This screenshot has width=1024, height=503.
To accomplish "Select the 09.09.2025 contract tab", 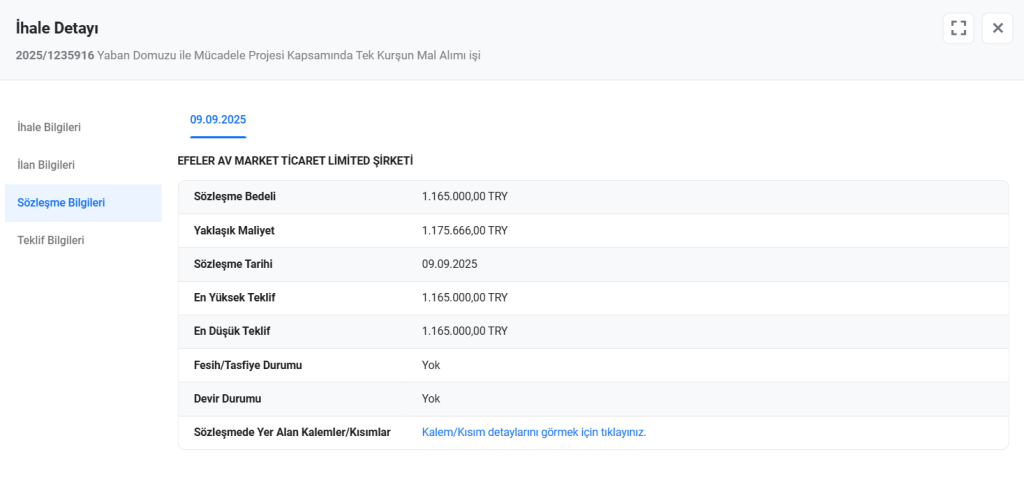I will click(x=218, y=120).
